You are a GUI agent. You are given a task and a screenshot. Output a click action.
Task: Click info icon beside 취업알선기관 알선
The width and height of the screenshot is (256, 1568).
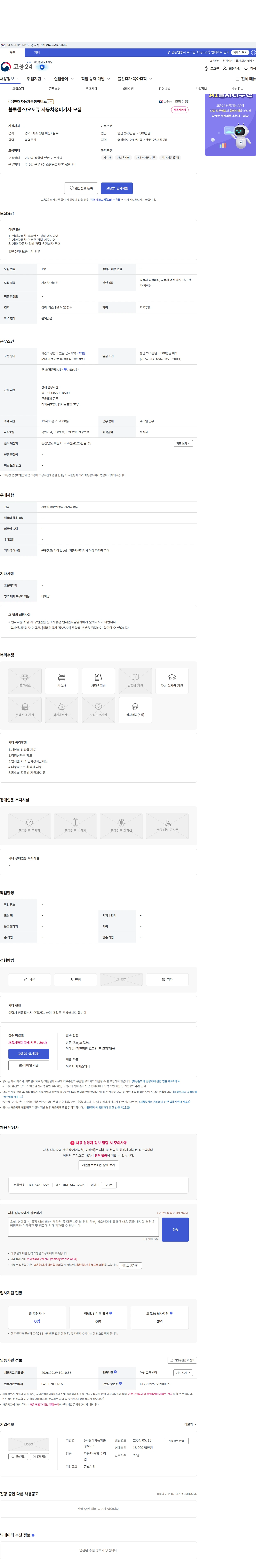pyautogui.click(x=111, y=1313)
